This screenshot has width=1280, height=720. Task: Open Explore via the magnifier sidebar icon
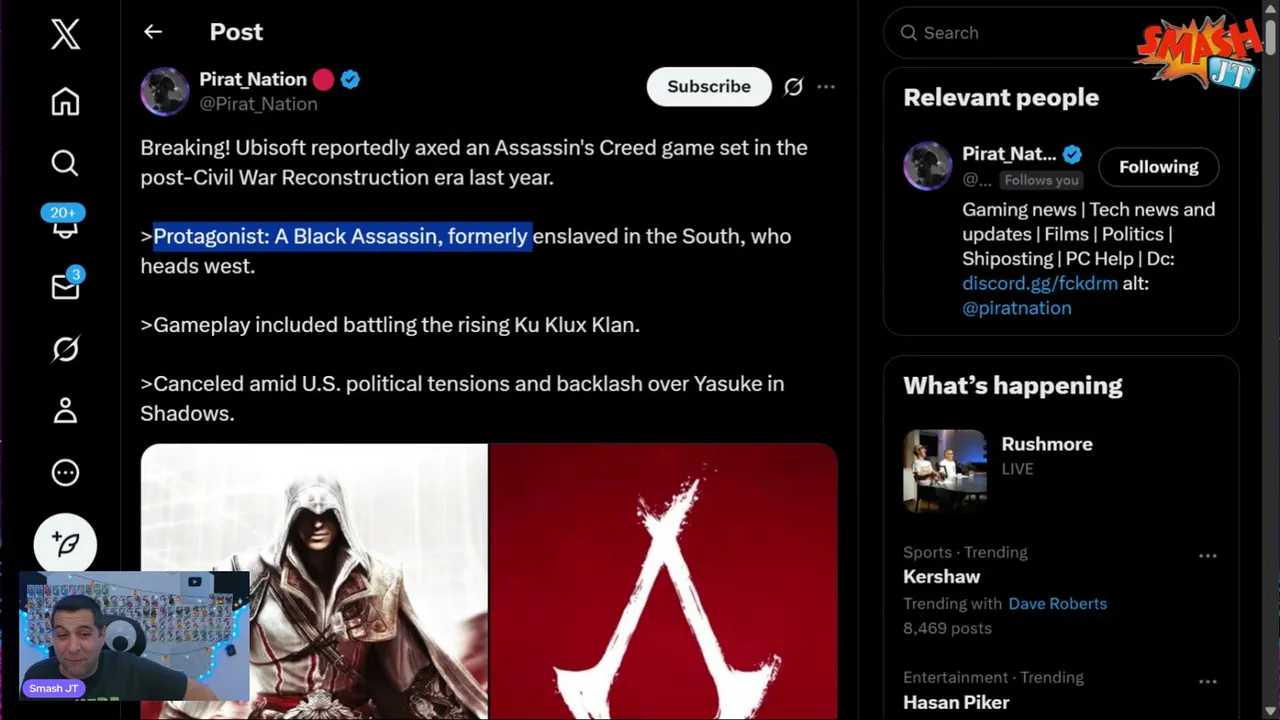tap(65, 163)
